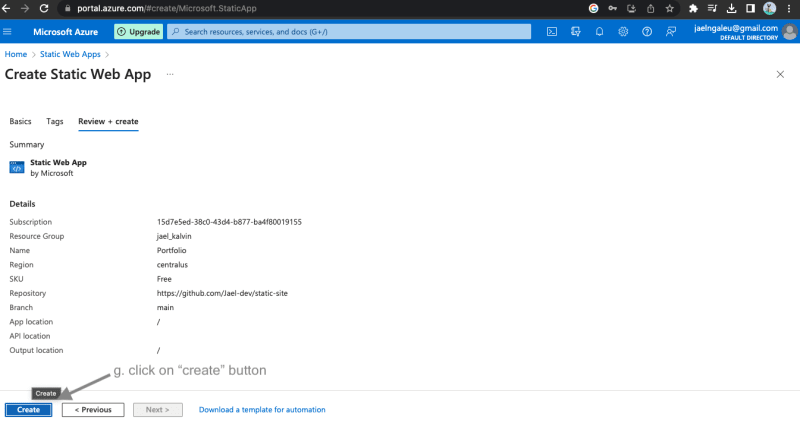Select the Branch value main
This screenshot has width=800, height=423.
pos(165,308)
